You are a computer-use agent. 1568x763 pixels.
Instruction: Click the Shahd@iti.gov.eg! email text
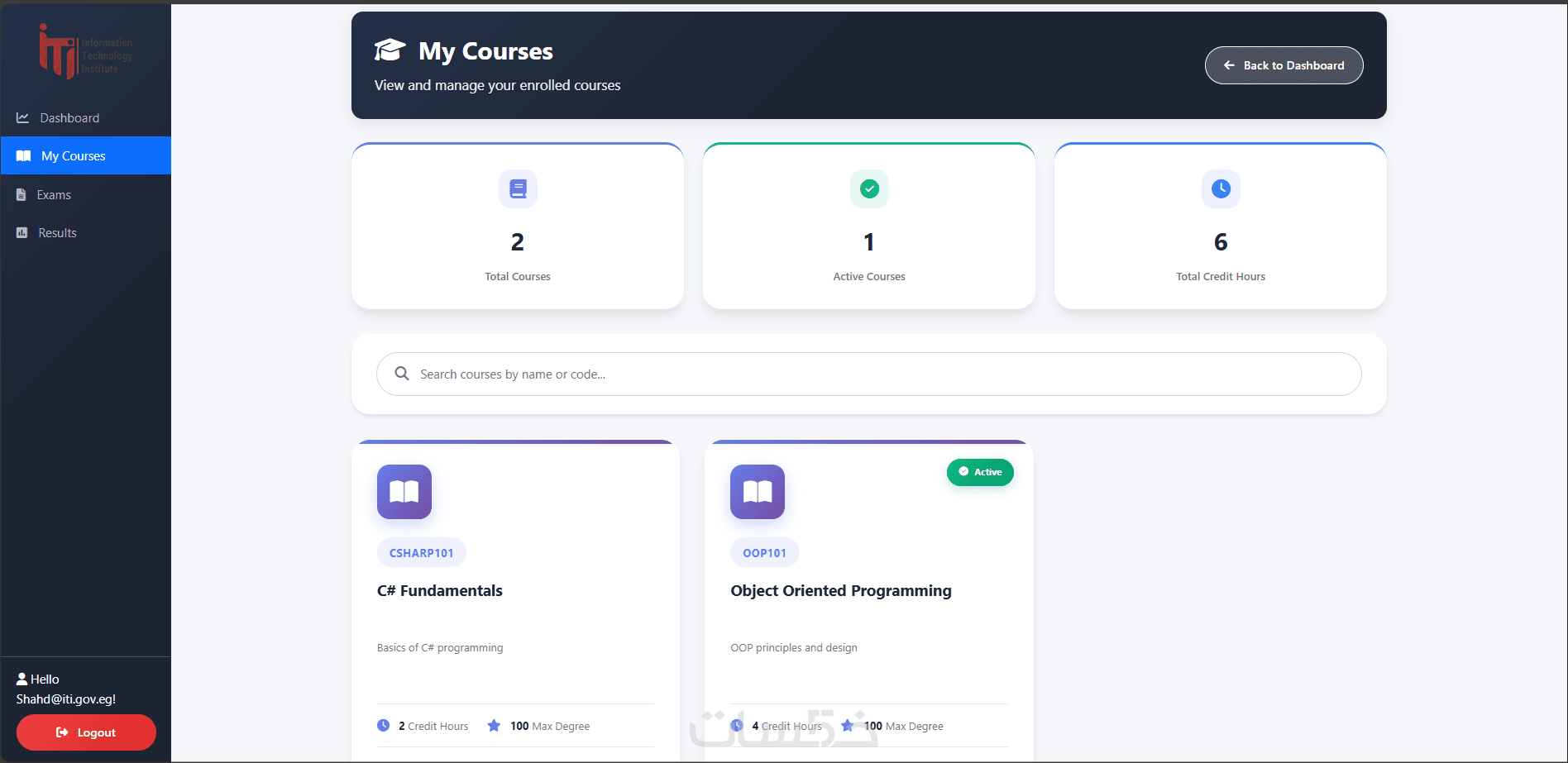pos(66,699)
